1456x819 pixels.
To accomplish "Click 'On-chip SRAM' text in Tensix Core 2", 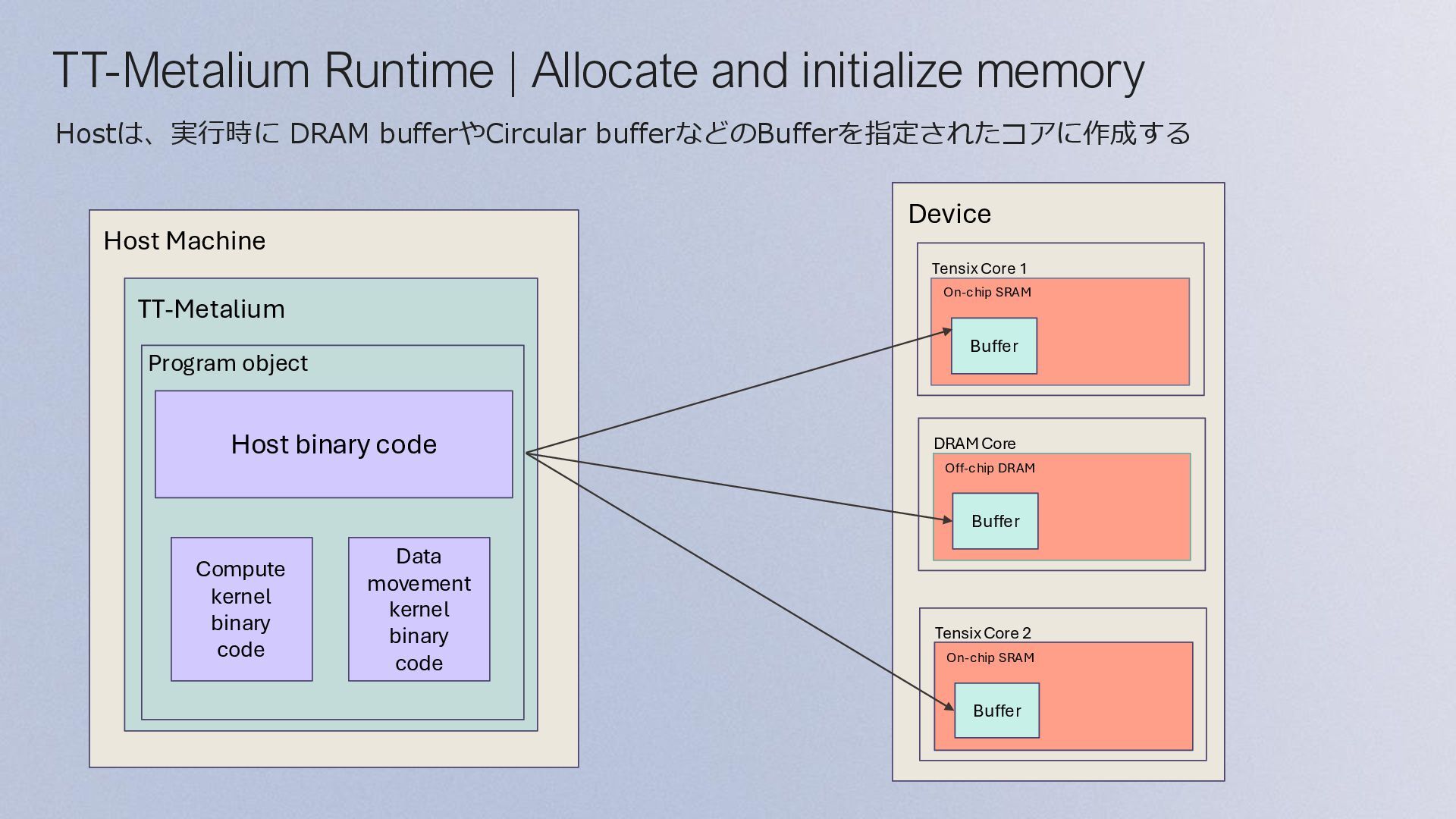I will click(990, 657).
